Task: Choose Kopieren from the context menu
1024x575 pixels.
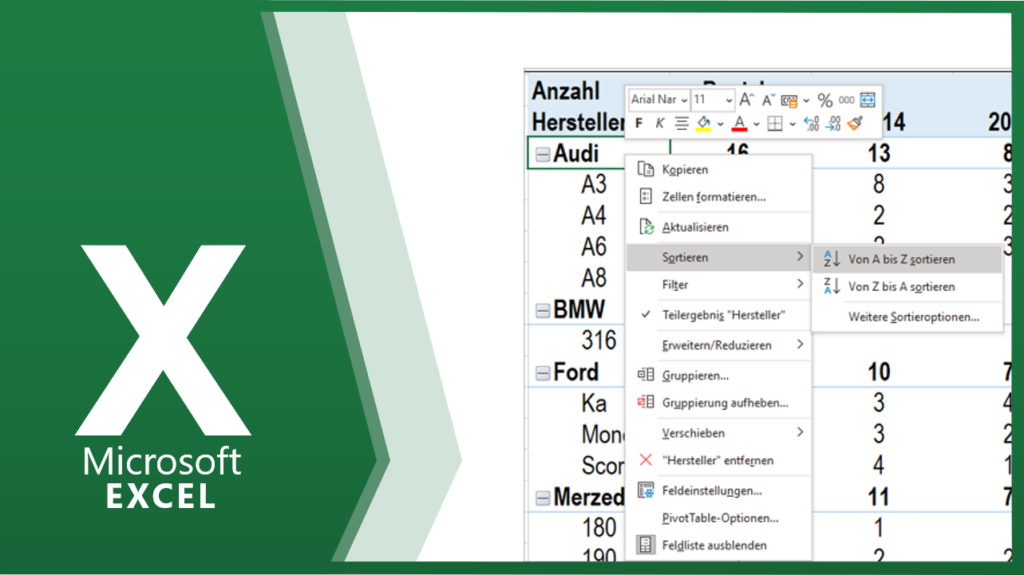Action: pyautogui.click(x=718, y=170)
